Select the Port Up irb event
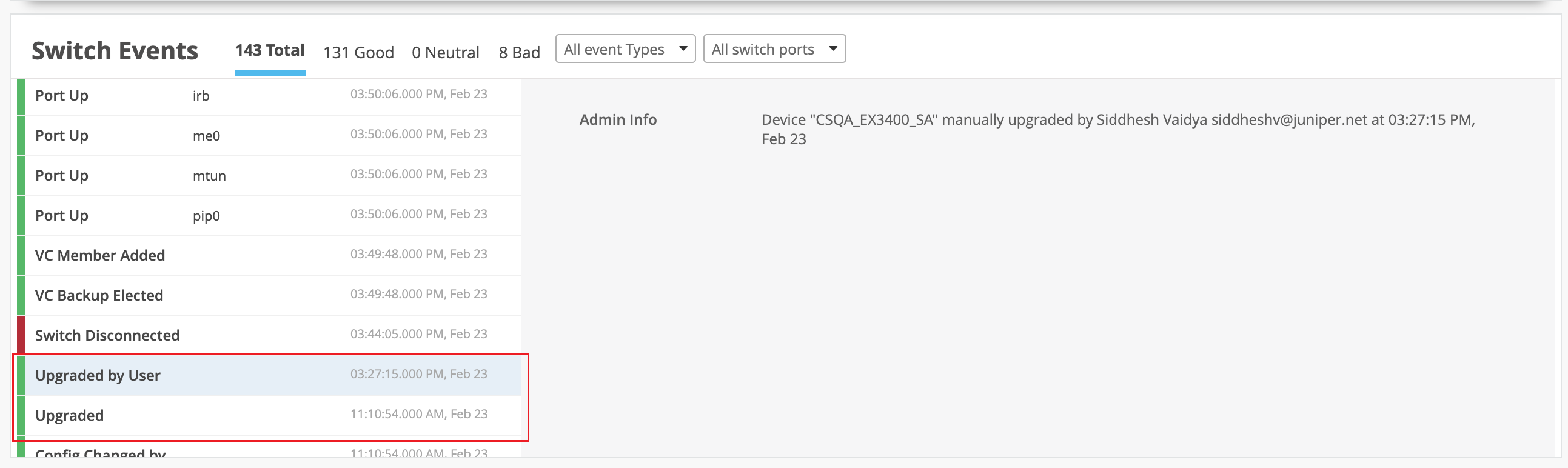This screenshot has width=1568, height=468. [268, 96]
